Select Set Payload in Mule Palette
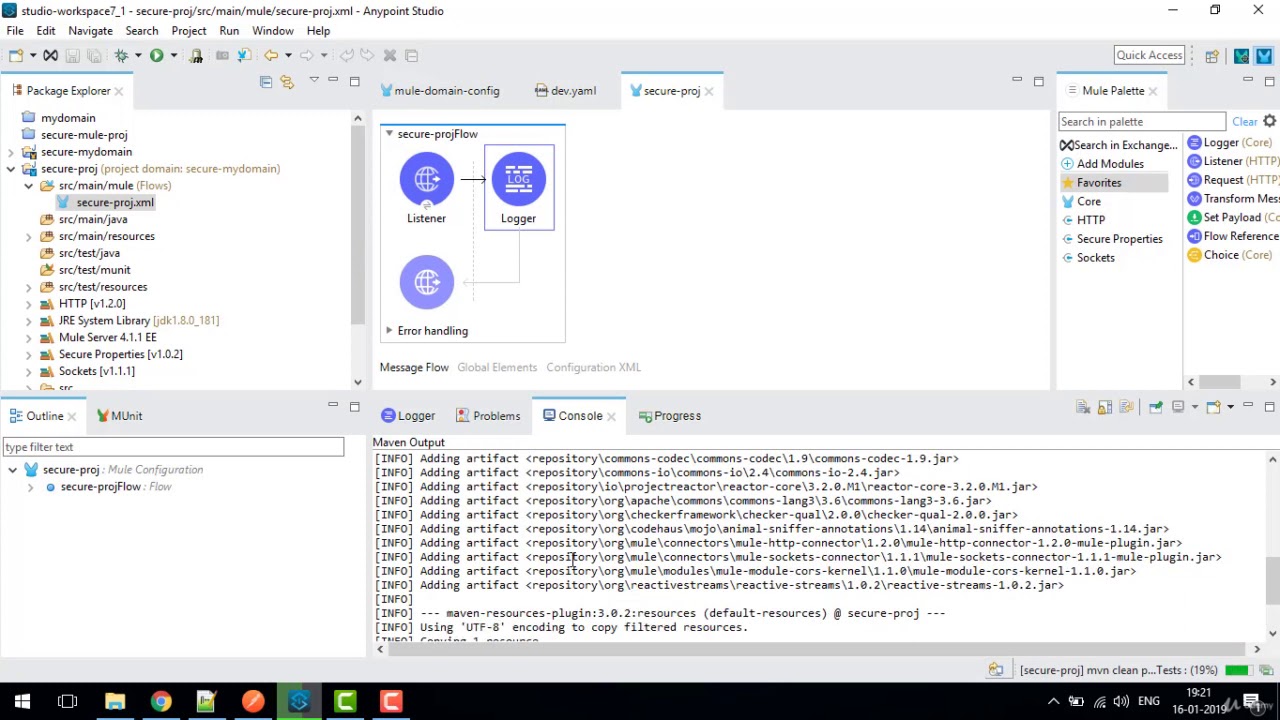Screen dimensions: 1280x720 (1233, 217)
